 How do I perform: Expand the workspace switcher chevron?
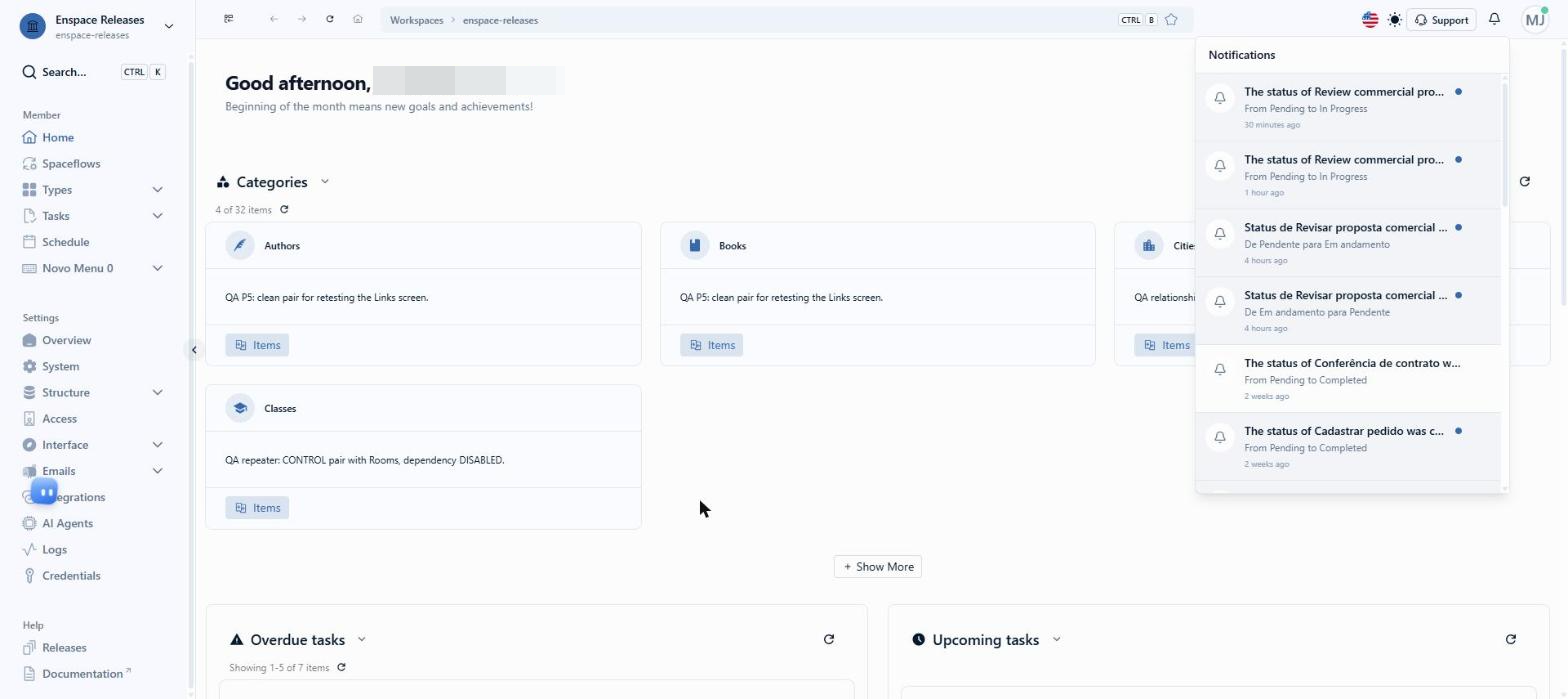pyautogui.click(x=169, y=27)
